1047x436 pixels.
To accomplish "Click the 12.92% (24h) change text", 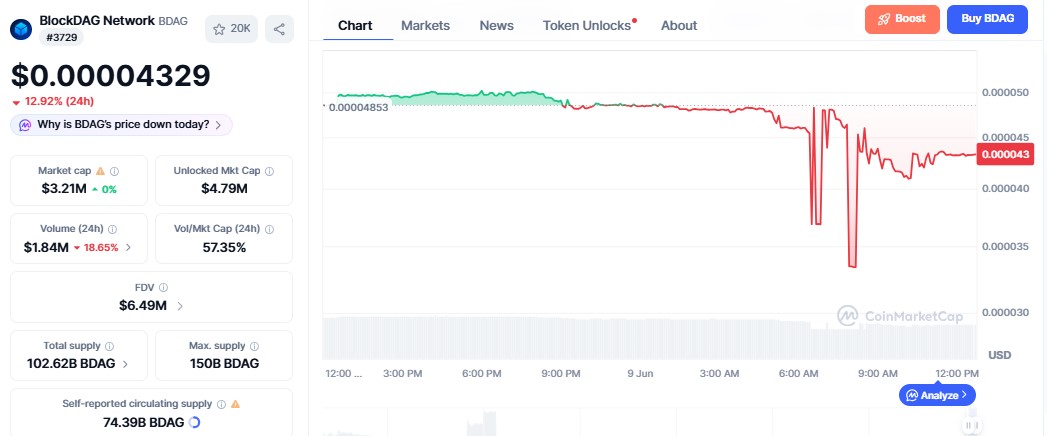I will point(59,101).
